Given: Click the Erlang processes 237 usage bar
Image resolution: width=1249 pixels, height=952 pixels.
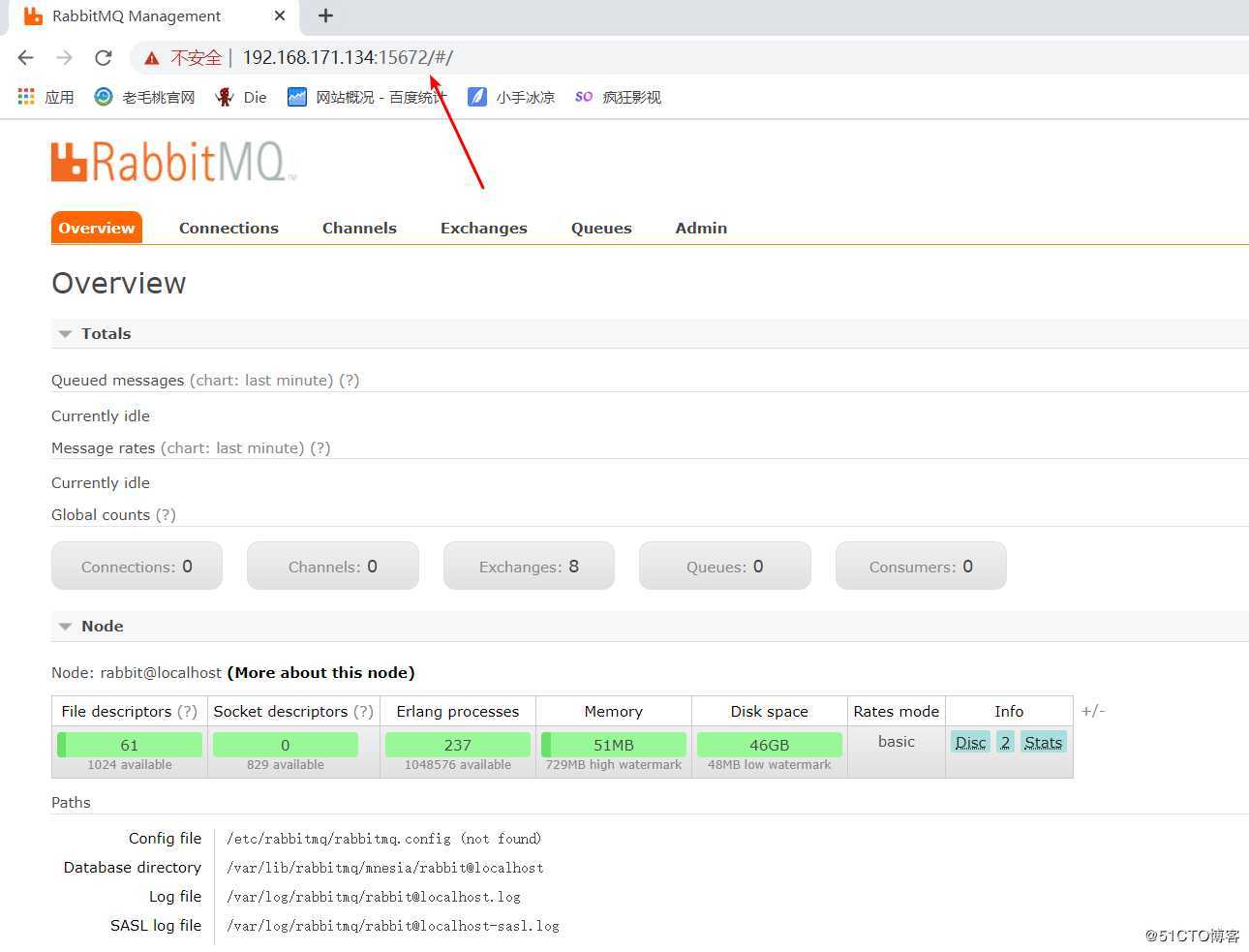Looking at the screenshot, I should [458, 745].
